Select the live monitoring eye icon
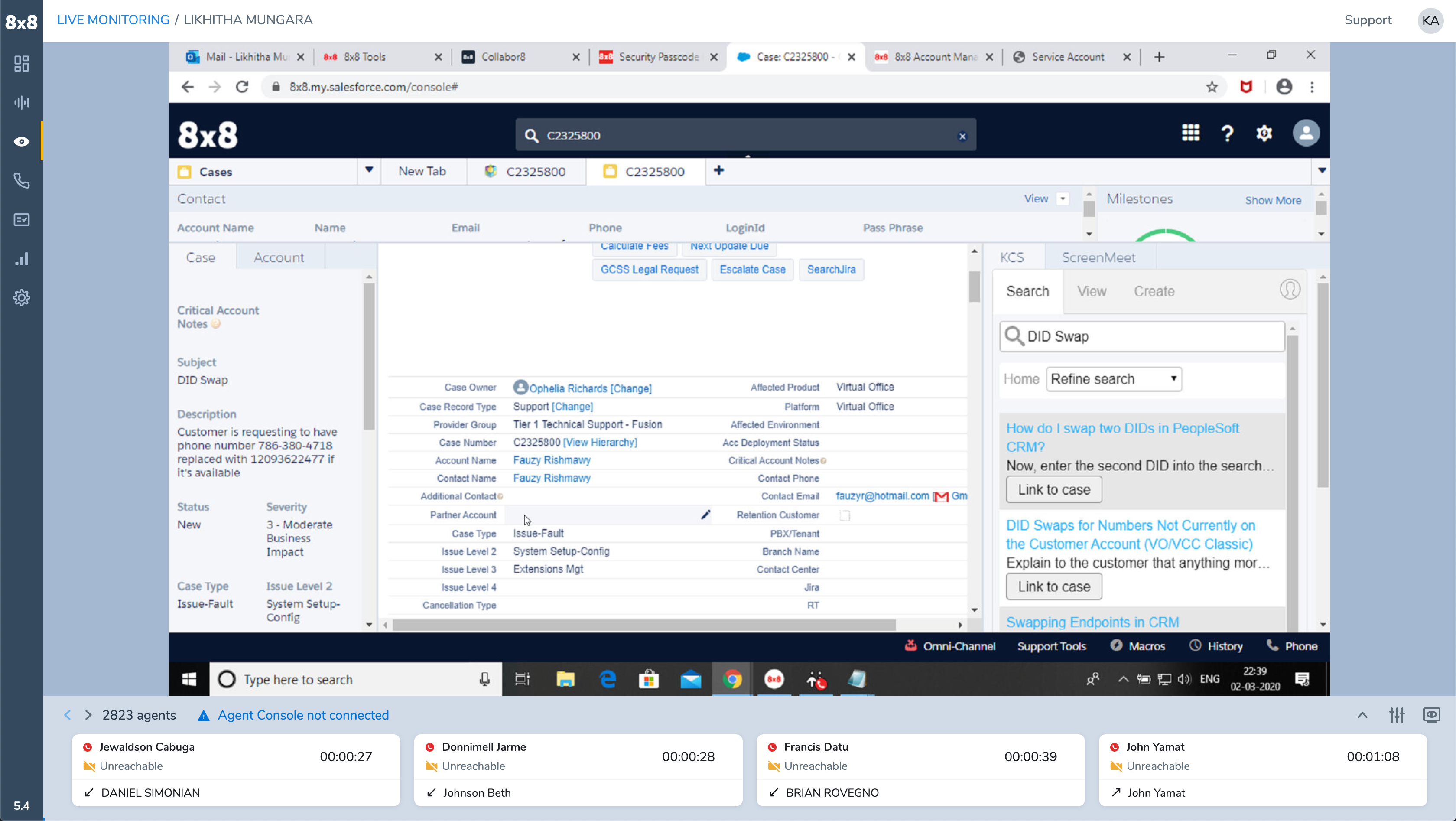 click(22, 141)
